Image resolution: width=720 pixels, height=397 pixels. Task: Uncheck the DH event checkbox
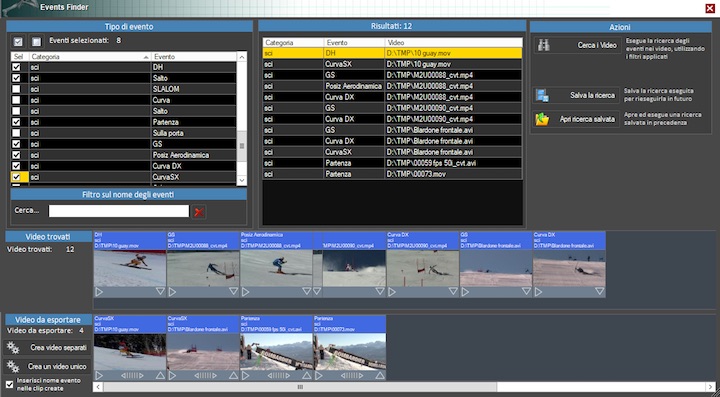click(x=16, y=67)
